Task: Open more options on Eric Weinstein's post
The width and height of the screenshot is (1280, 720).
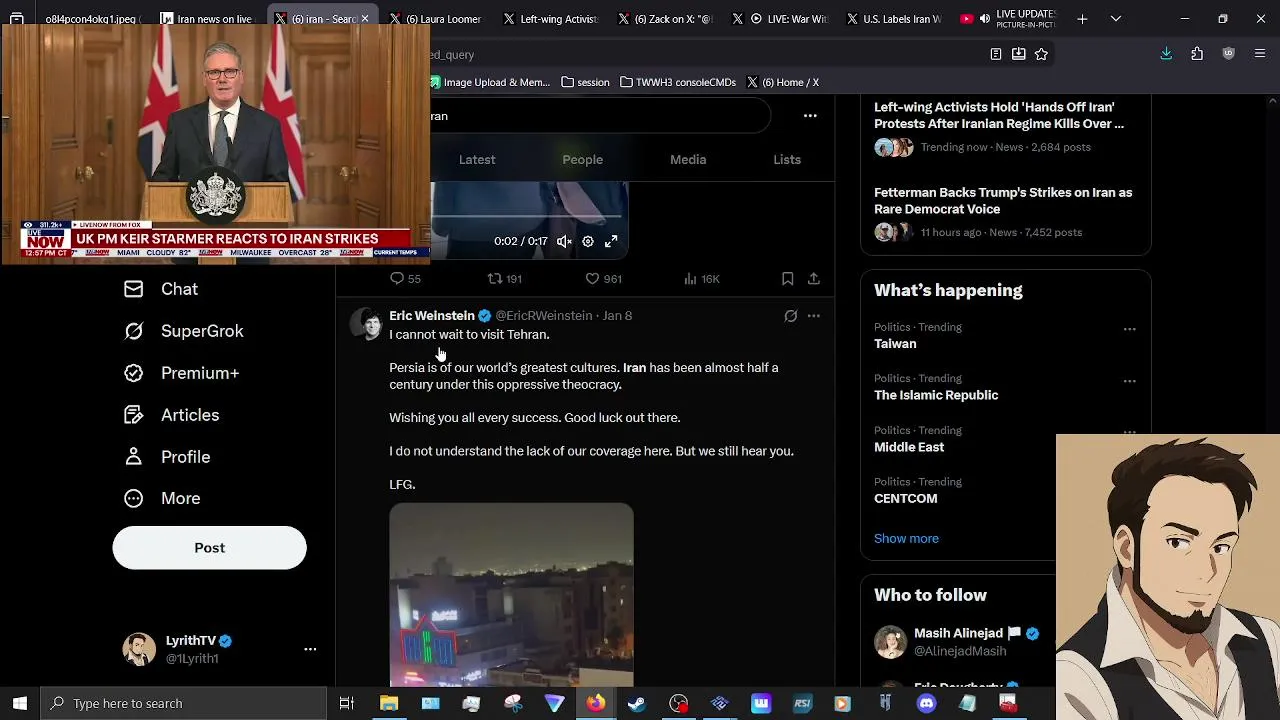Action: [814, 316]
